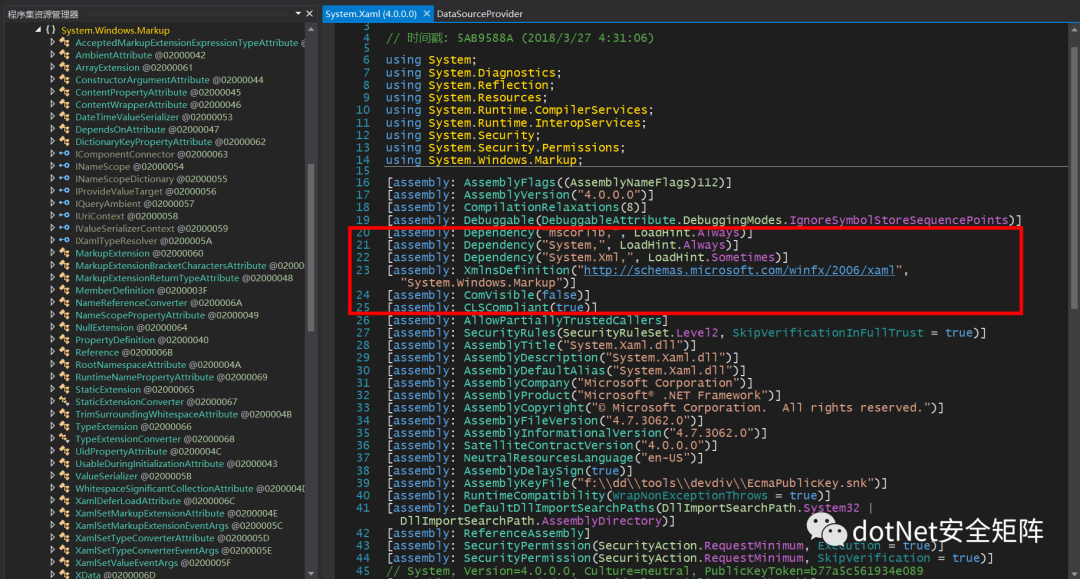The height and width of the screenshot is (579, 1080).
Task: Click the IXamlTypeResolver interface icon
Action: [x=64, y=241]
